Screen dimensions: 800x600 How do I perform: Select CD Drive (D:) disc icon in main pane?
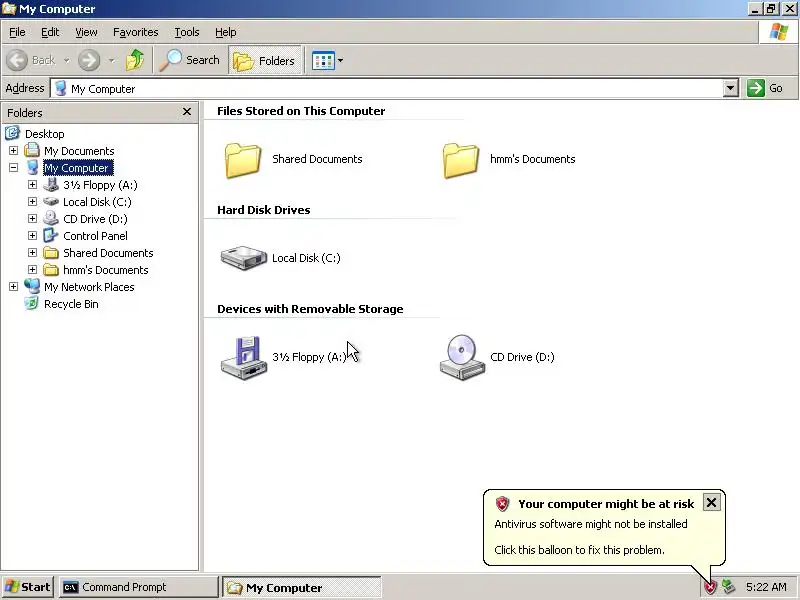point(462,357)
